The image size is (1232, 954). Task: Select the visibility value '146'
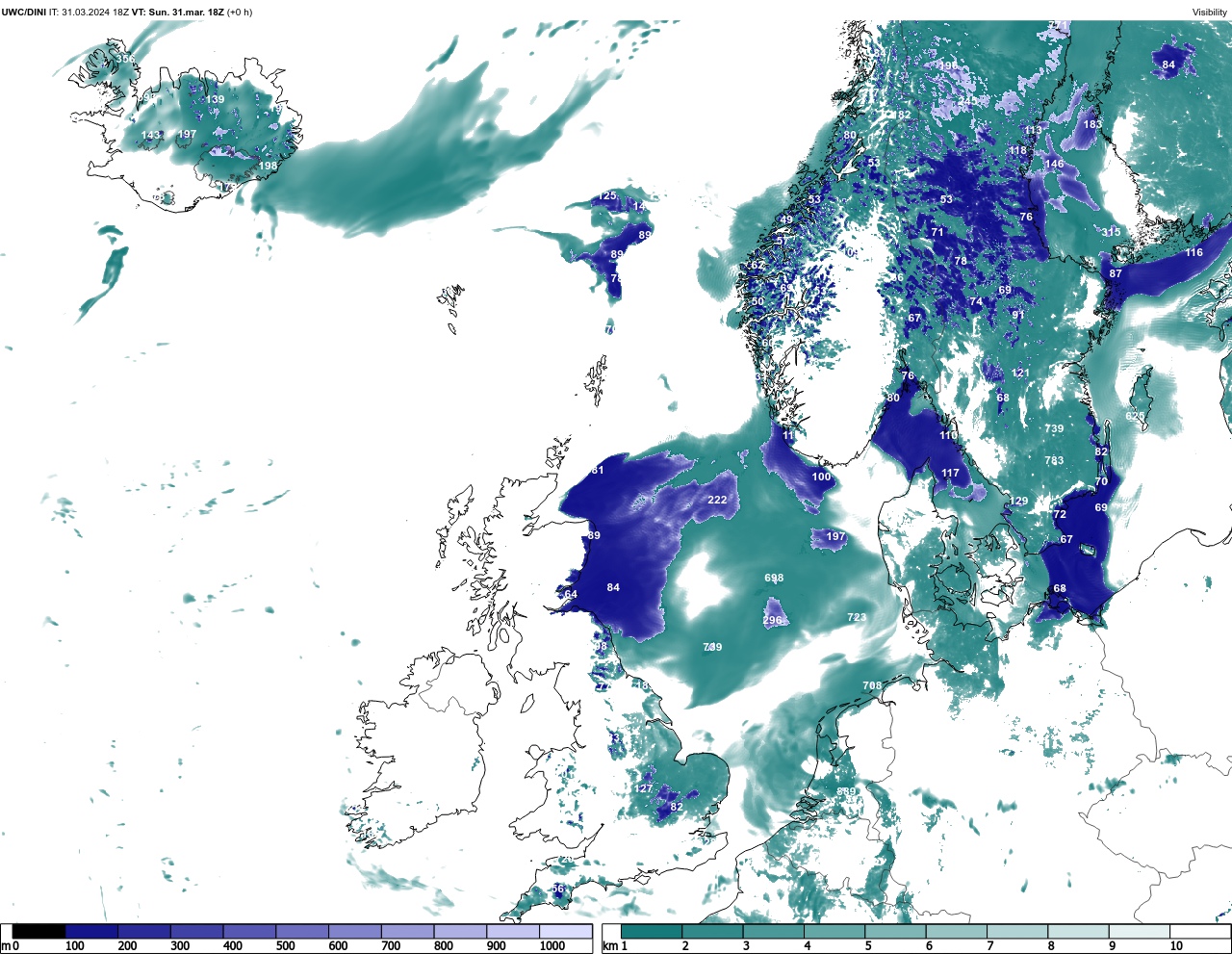[x=1055, y=164]
